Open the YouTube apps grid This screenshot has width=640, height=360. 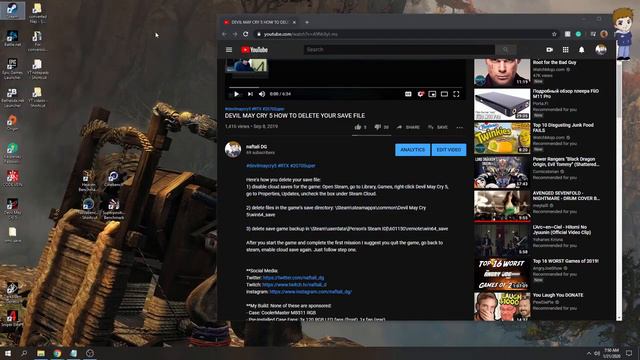point(565,50)
